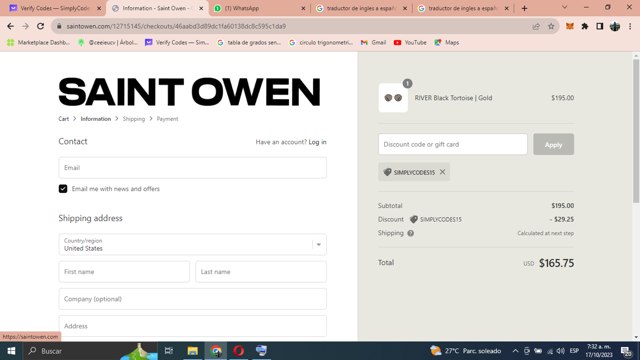
Task: Click the volume speaker tray icon
Action: click(x=560, y=351)
